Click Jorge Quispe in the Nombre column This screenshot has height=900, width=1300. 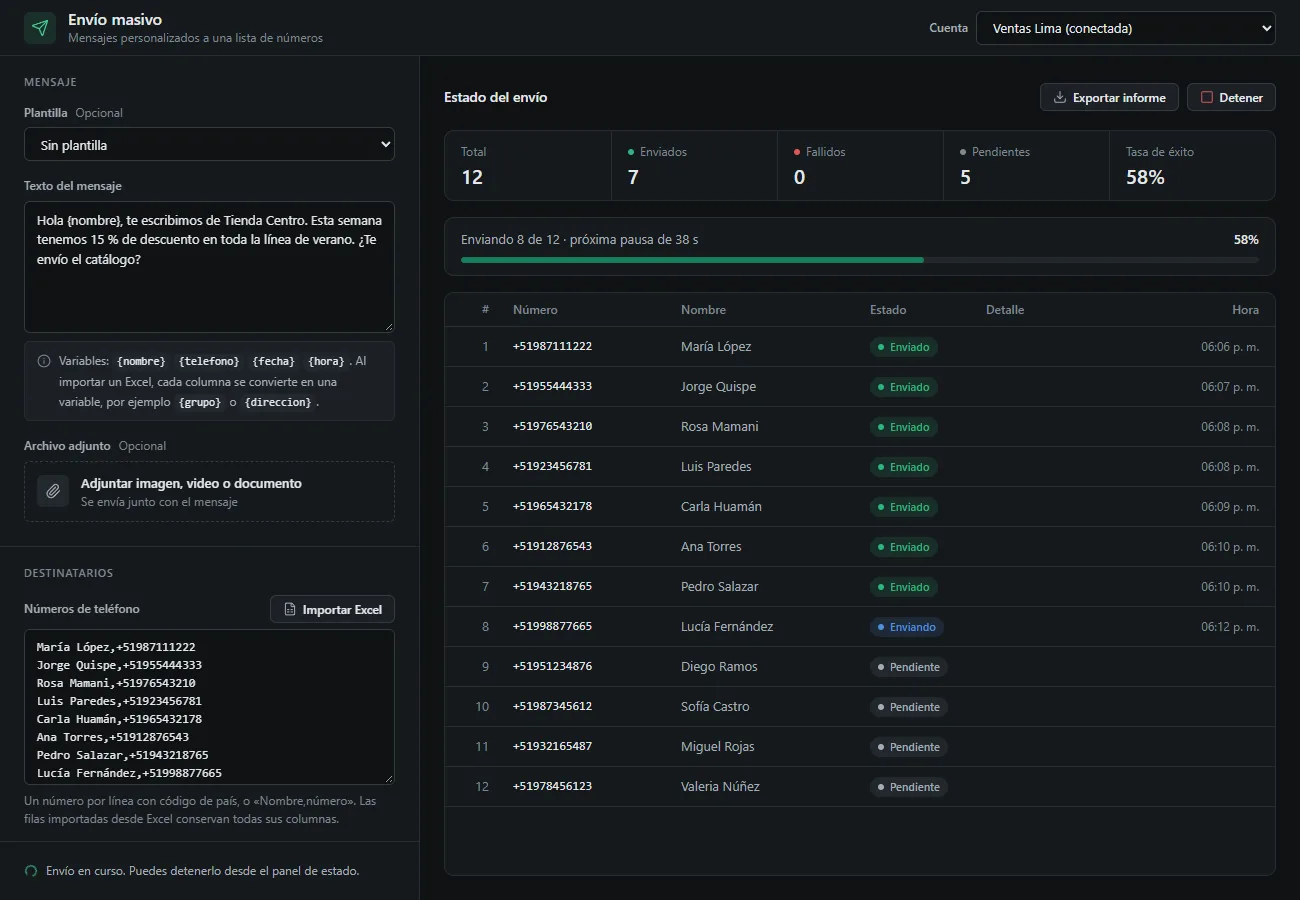(x=718, y=387)
